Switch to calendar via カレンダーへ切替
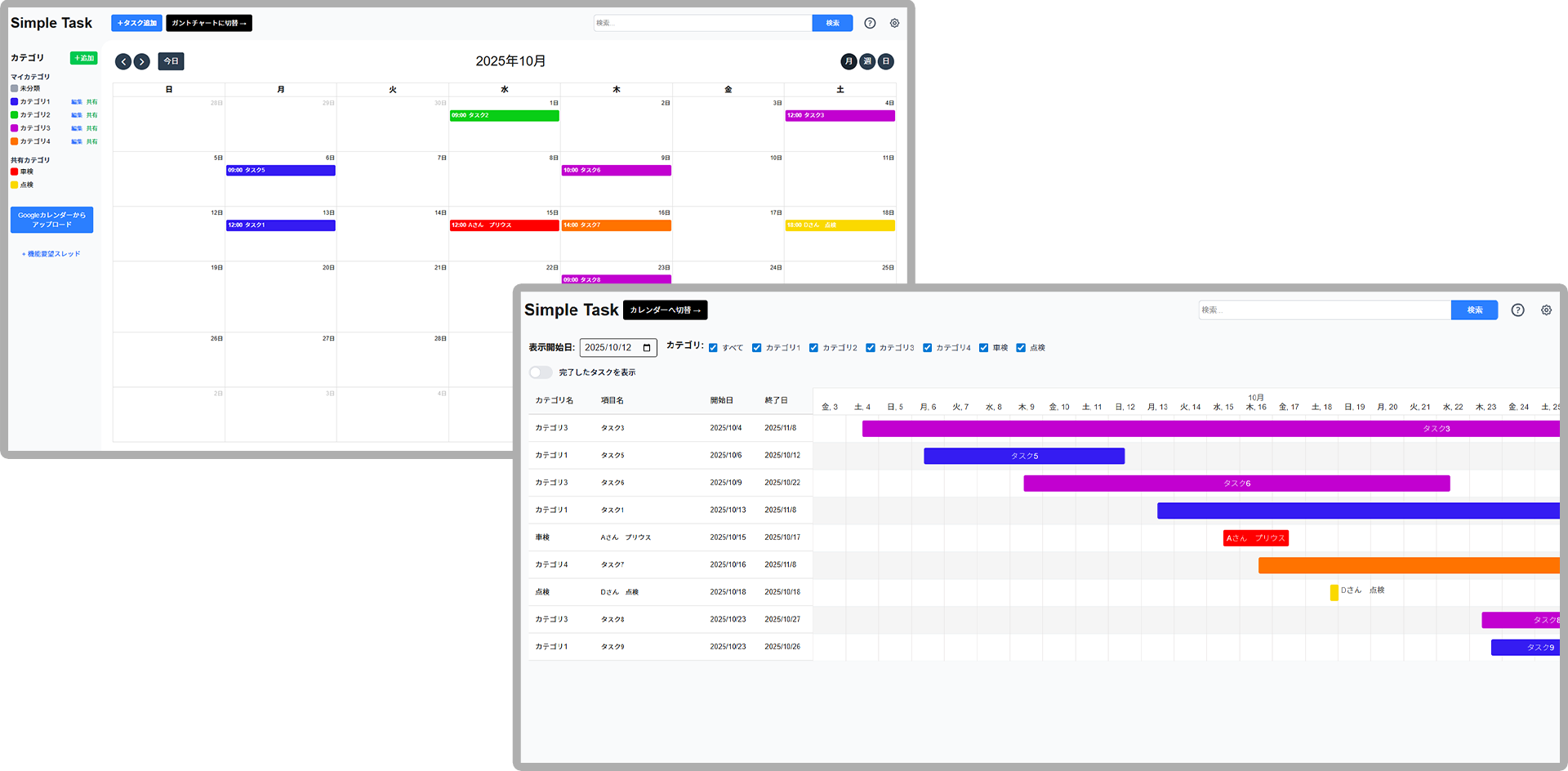Image resolution: width=1568 pixels, height=771 pixels. point(665,310)
